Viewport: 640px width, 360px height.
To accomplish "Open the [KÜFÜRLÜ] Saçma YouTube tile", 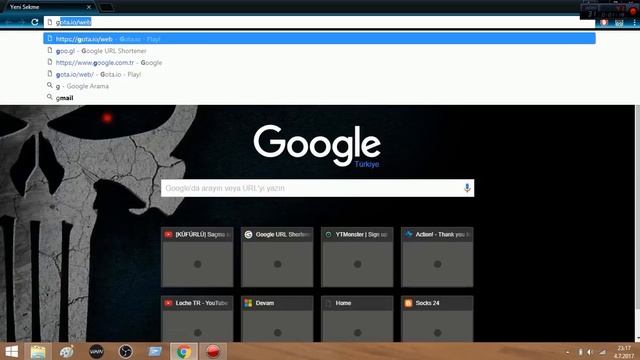I will pos(197,257).
